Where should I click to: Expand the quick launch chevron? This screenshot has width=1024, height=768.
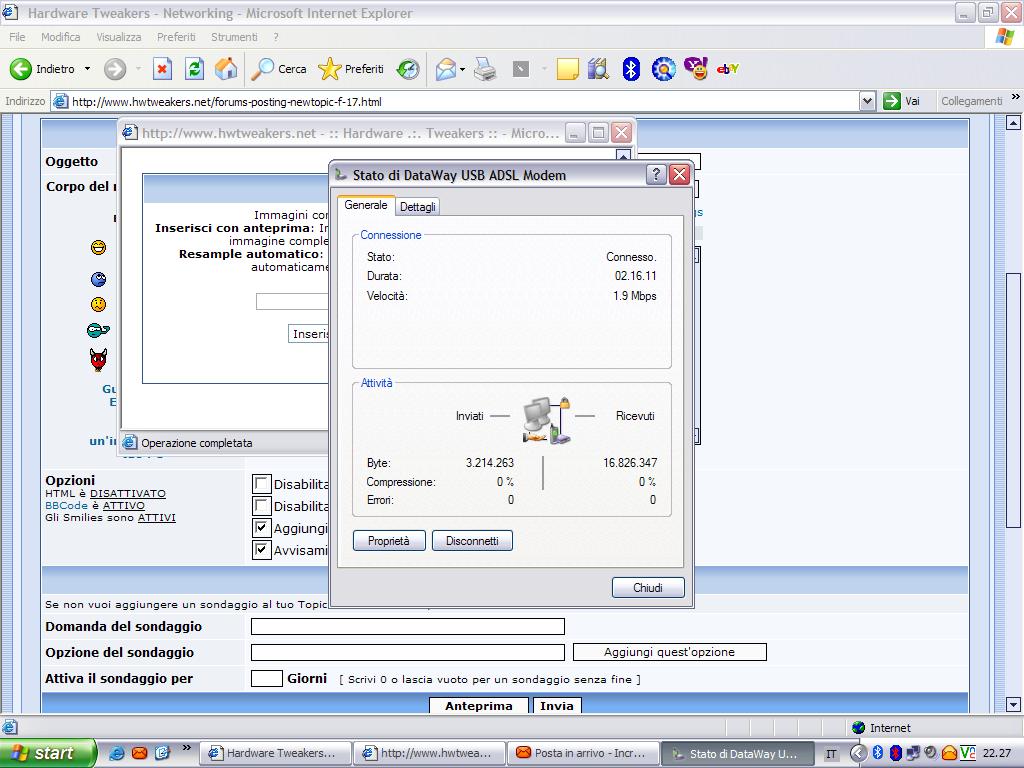[x=186, y=748]
